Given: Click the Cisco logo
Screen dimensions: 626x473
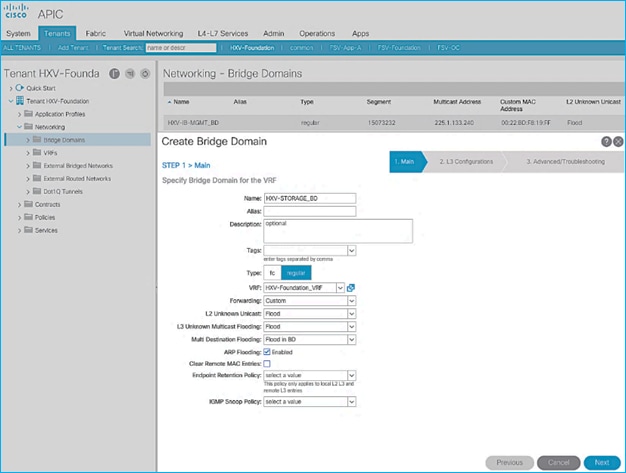Looking at the screenshot, I should coord(16,12).
